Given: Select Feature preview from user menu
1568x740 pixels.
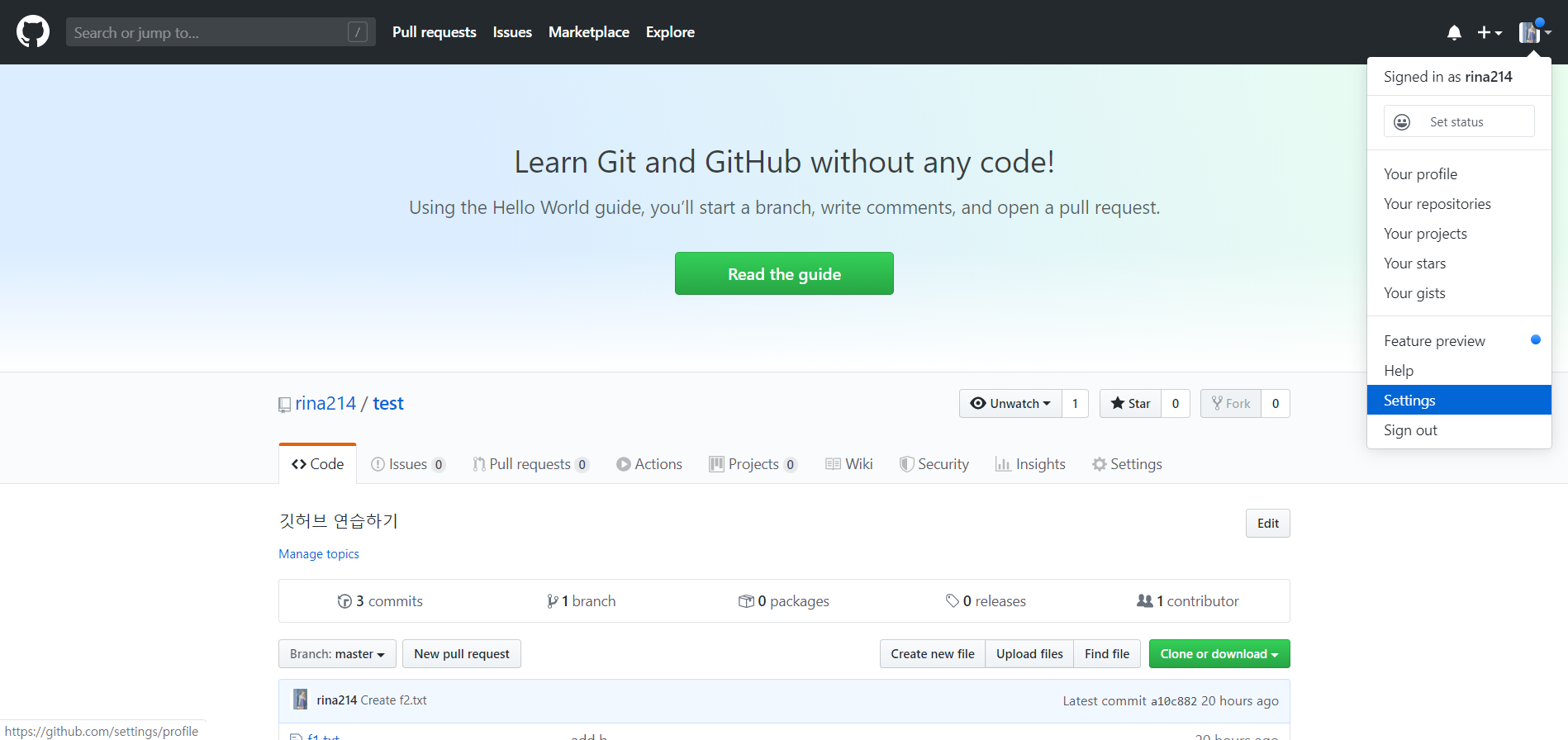Looking at the screenshot, I should tap(1459, 341).
